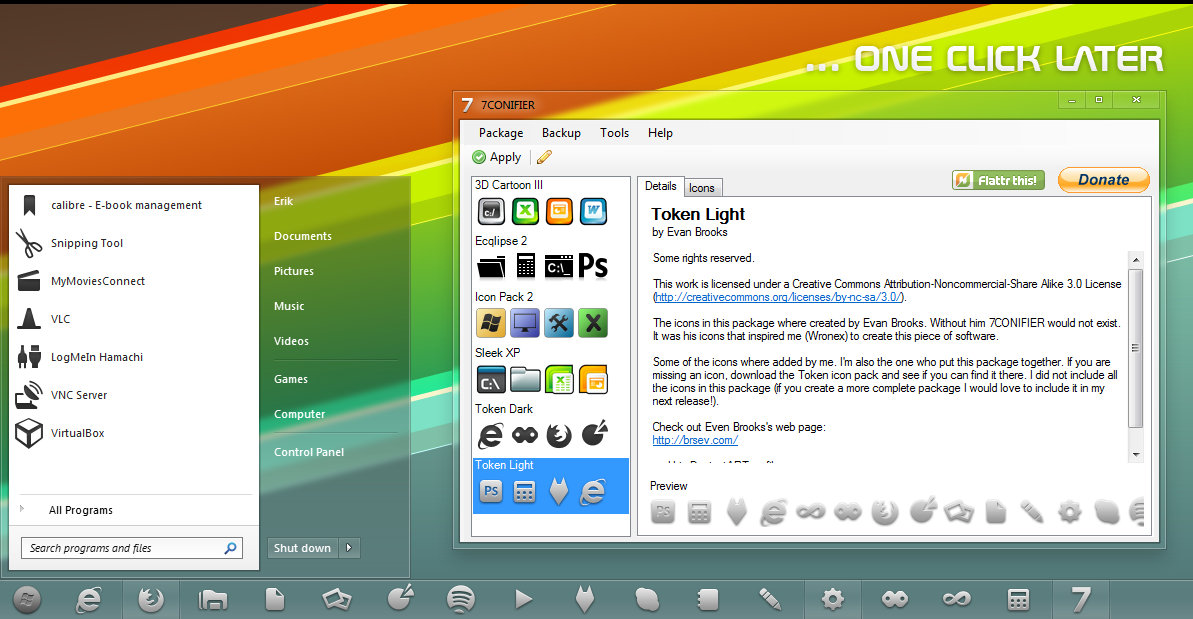Click the details scrollbar up arrow
The height and width of the screenshot is (619, 1193).
[1136, 260]
